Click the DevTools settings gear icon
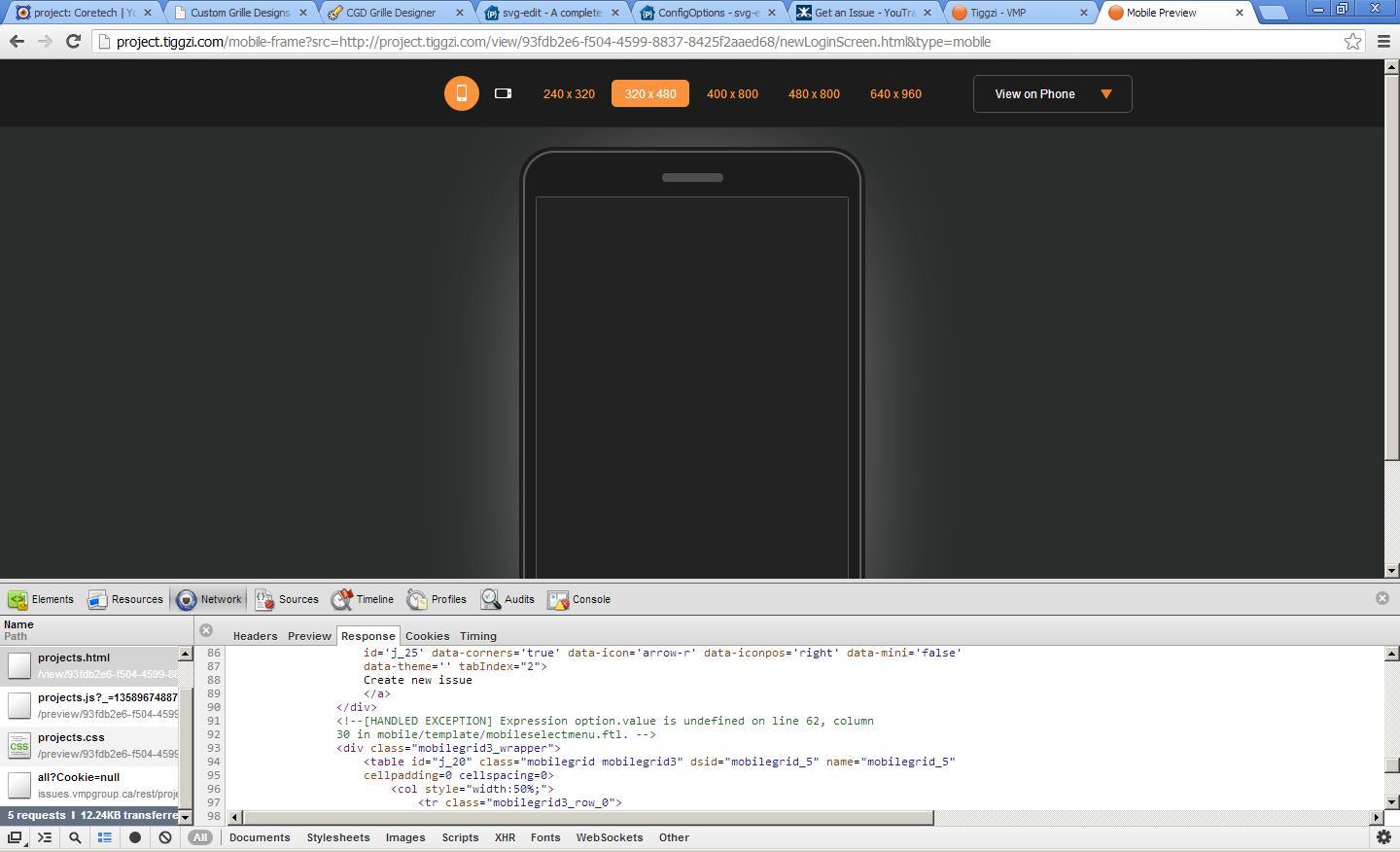The width and height of the screenshot is (1400, 852). pos(1383,837)
